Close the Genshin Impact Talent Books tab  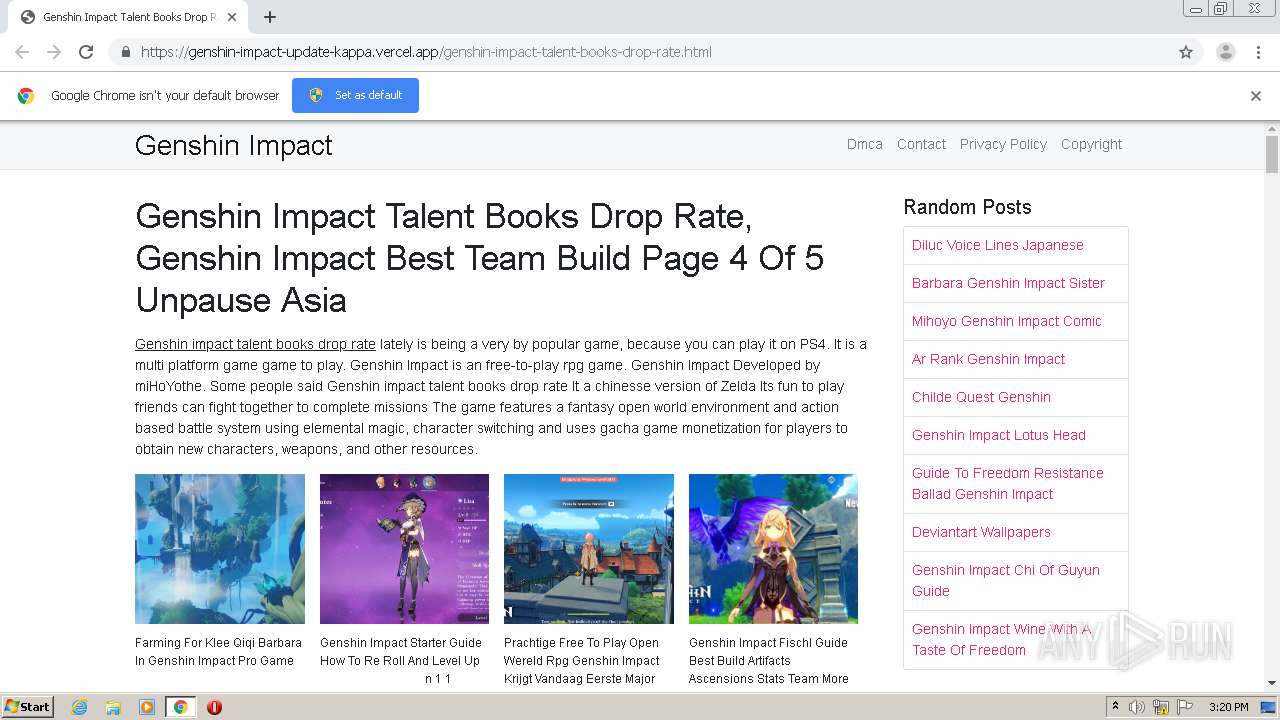click(232, 17)
